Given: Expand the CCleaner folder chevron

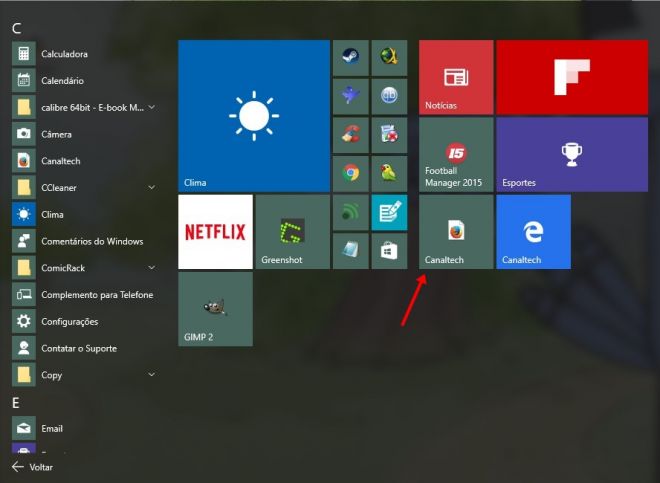Looking at the screenshot, I should tap(152, 187).
